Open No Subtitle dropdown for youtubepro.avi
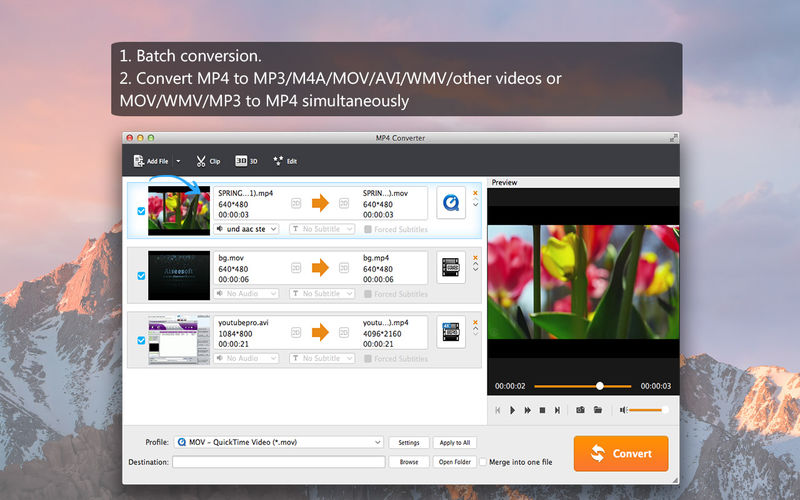 322,359
